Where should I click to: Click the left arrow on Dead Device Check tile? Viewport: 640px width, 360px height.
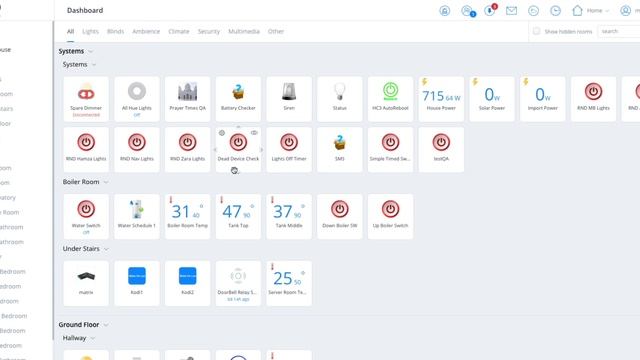(x=215, y=150)
